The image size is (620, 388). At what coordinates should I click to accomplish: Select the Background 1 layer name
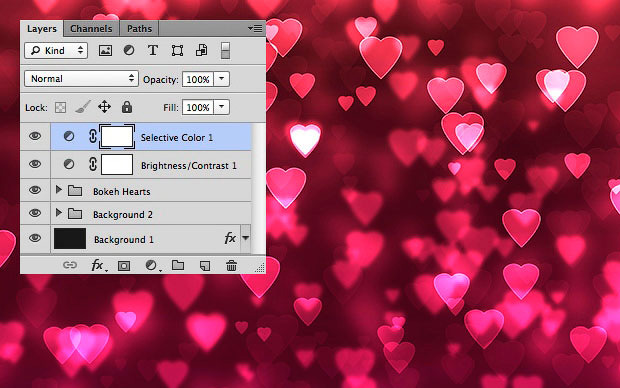coord(124,240)
